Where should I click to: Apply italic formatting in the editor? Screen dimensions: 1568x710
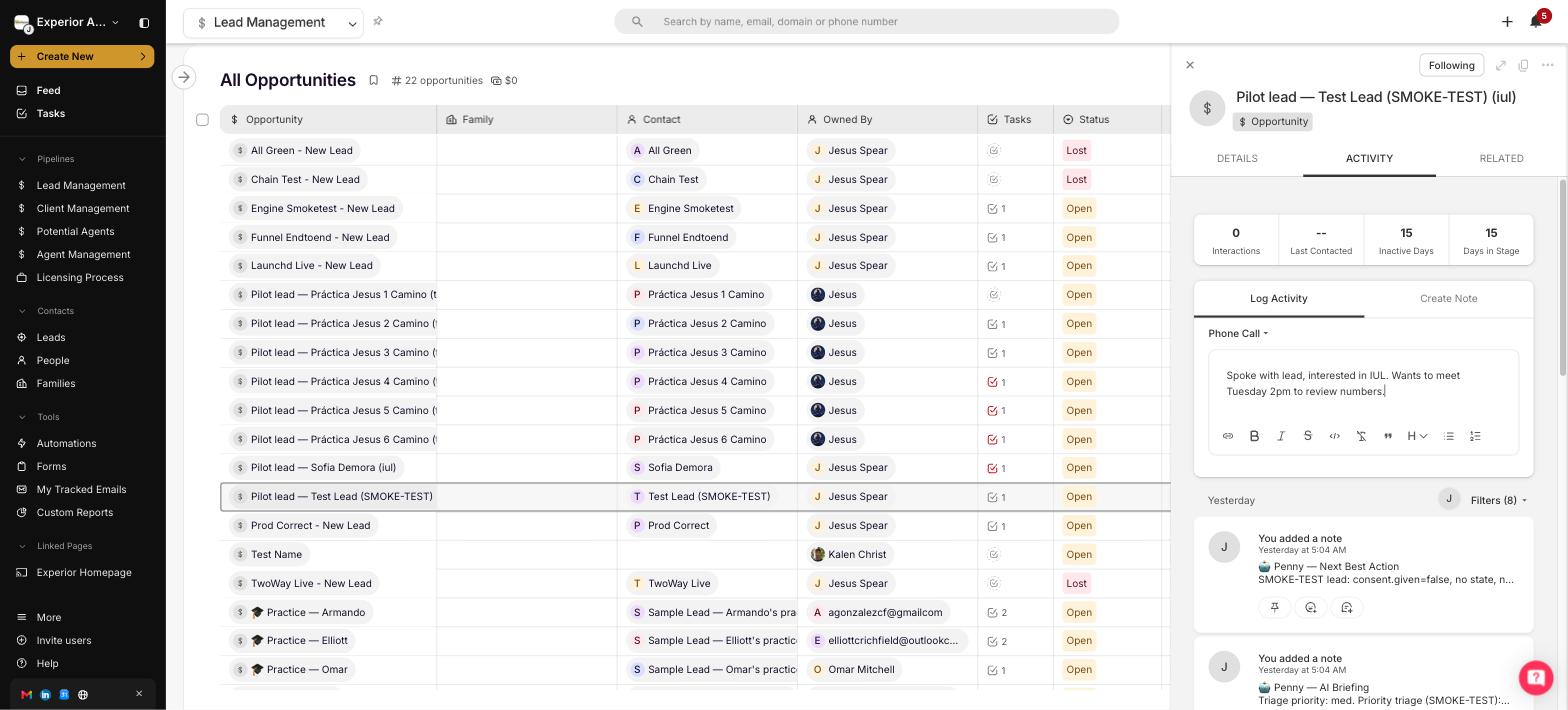[1281, 436]
